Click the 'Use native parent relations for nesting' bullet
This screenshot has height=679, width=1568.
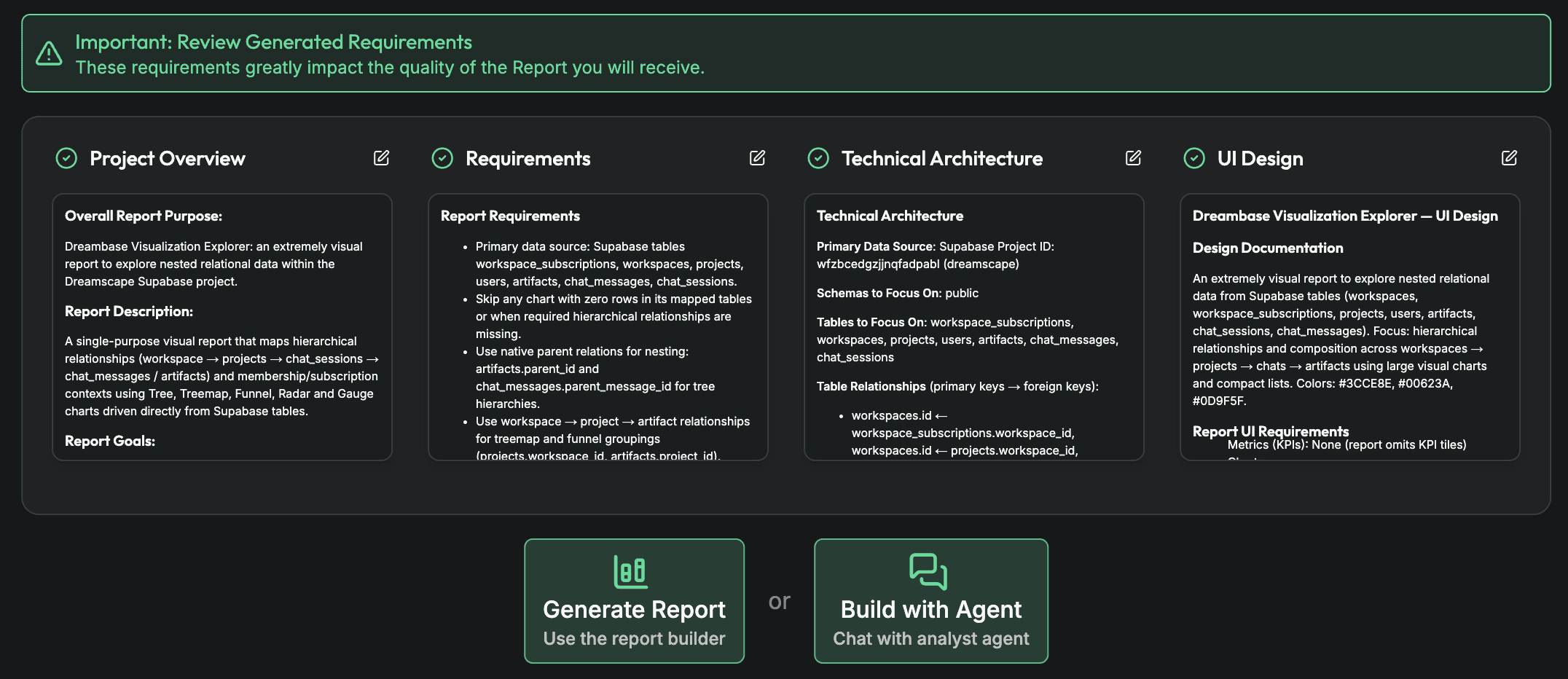[595, 377]
